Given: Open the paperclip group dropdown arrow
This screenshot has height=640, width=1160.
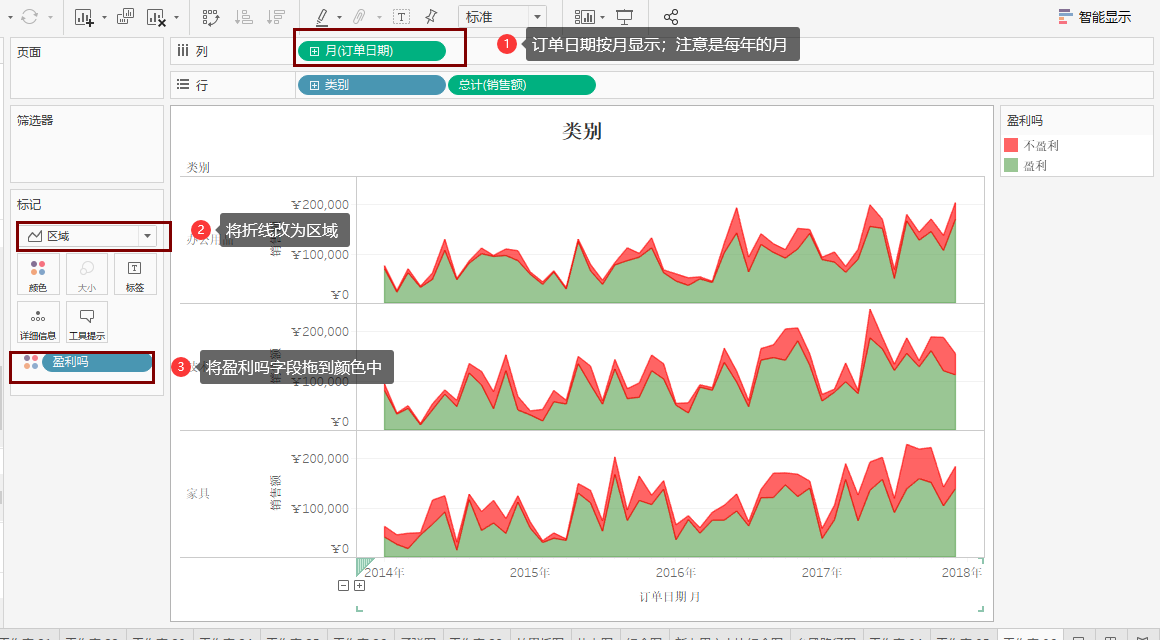Looking at the screenshot, I should (x=380, y=17).
